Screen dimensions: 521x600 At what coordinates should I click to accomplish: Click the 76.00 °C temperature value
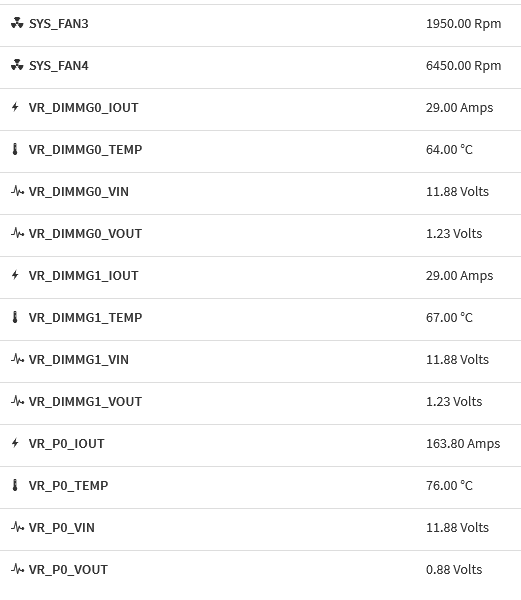click(449, 485)
